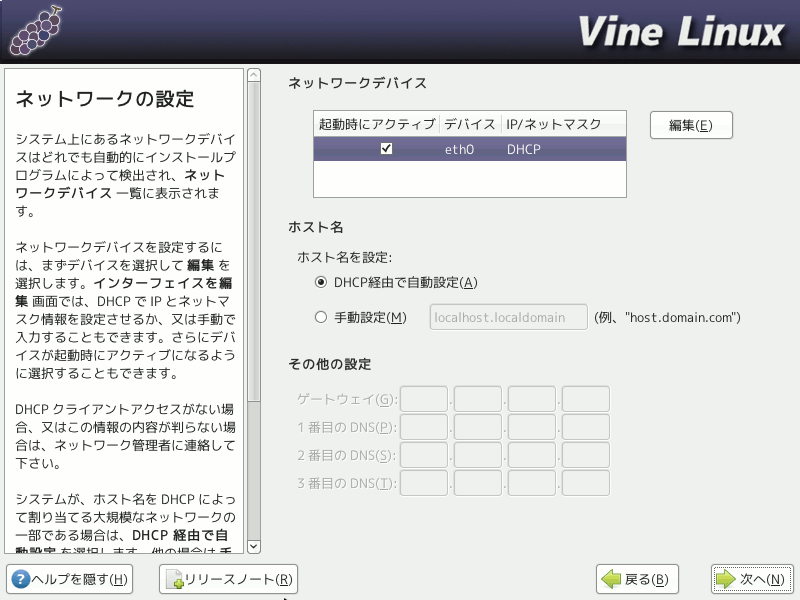Click help panel scrollbar up arrow
Screen dimensions: 800x600
pos(254,76)
